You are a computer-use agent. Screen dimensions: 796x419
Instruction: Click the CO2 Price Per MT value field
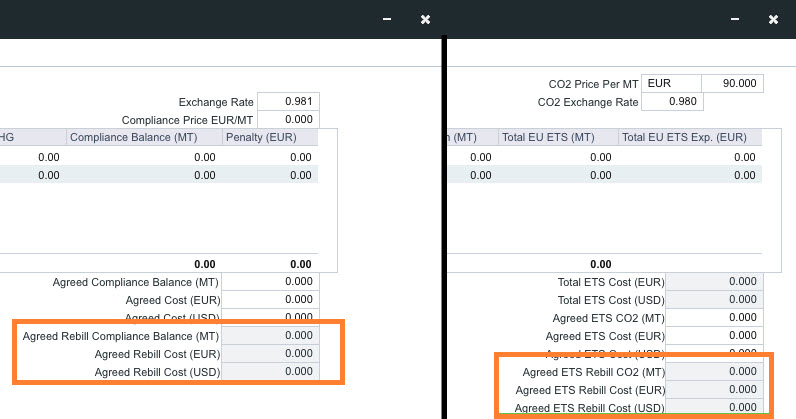(732, 83)
